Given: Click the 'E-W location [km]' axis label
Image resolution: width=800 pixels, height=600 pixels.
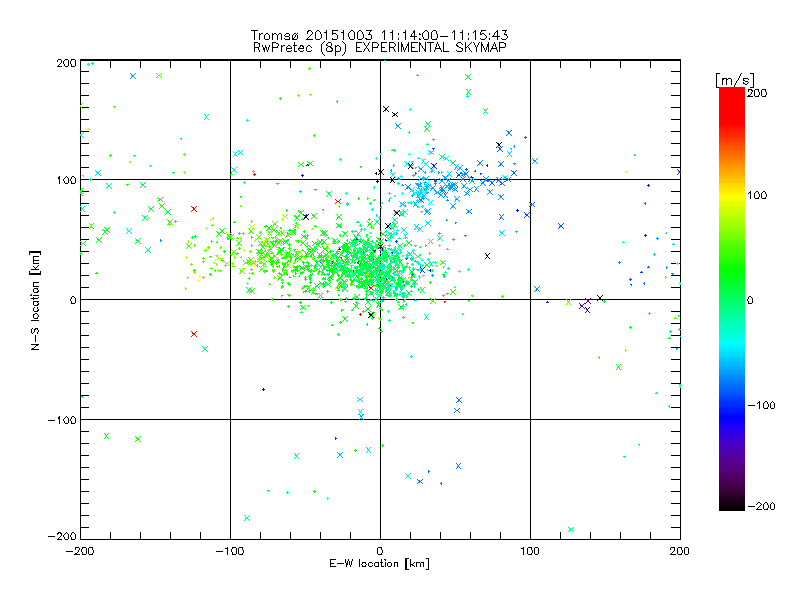Looking at the screenshot, I should [379, 564].
